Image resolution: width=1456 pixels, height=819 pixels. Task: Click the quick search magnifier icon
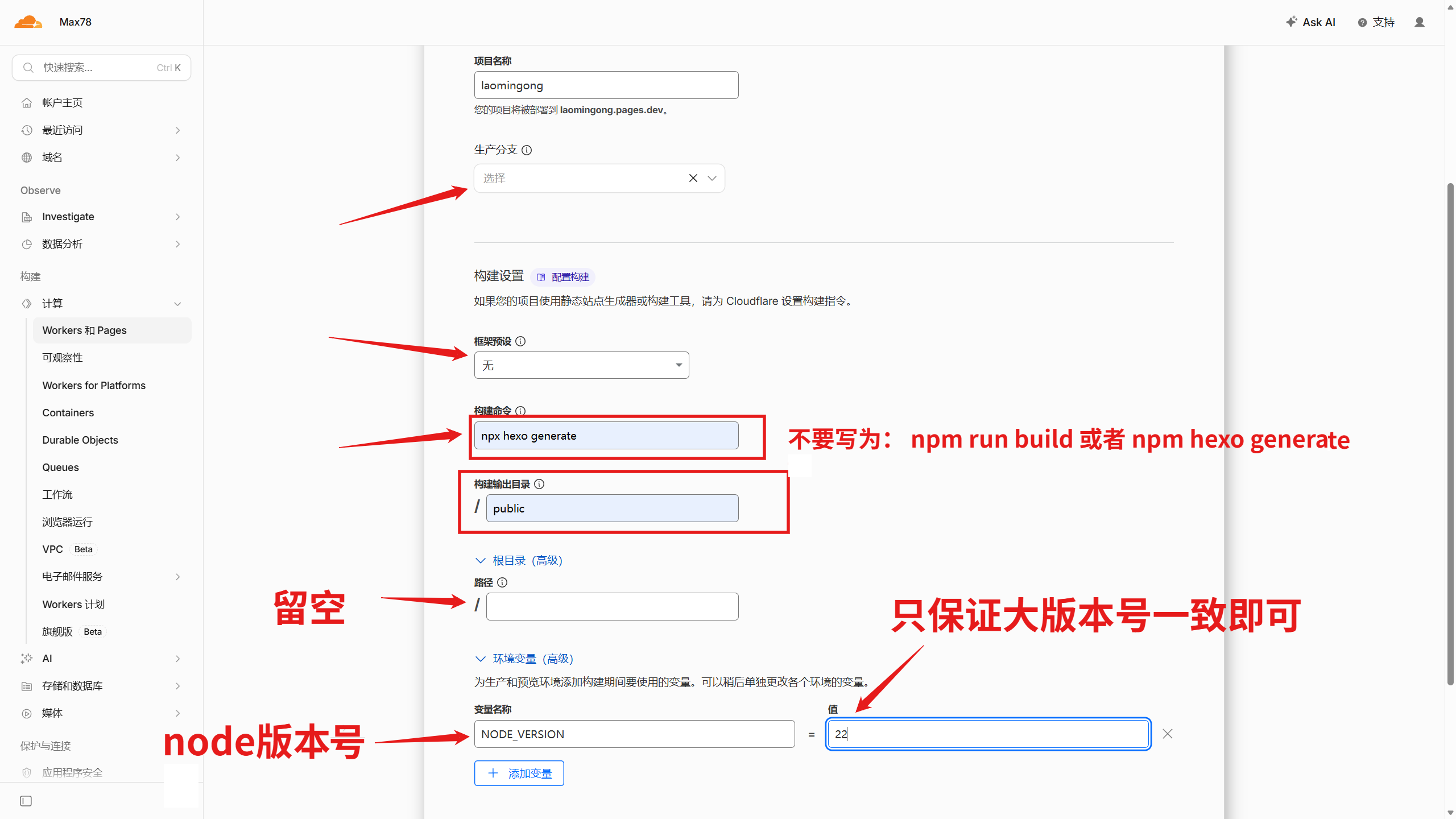28,68
